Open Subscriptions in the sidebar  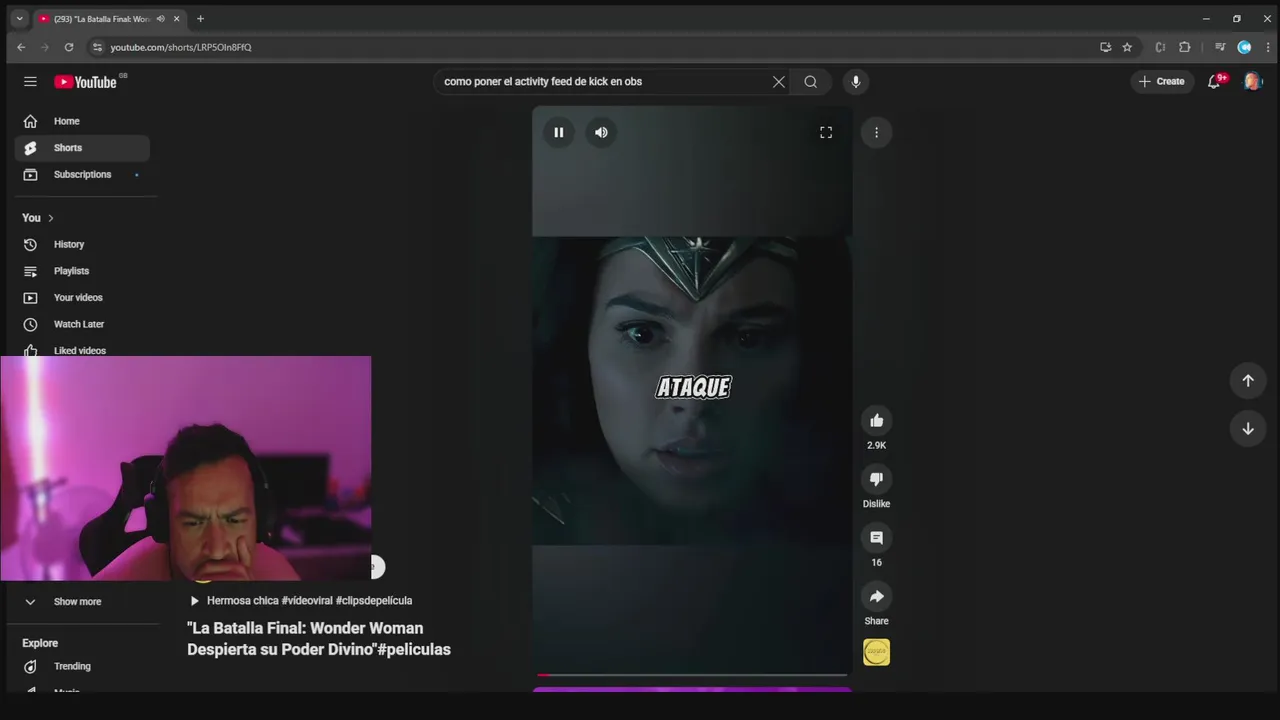82,174
